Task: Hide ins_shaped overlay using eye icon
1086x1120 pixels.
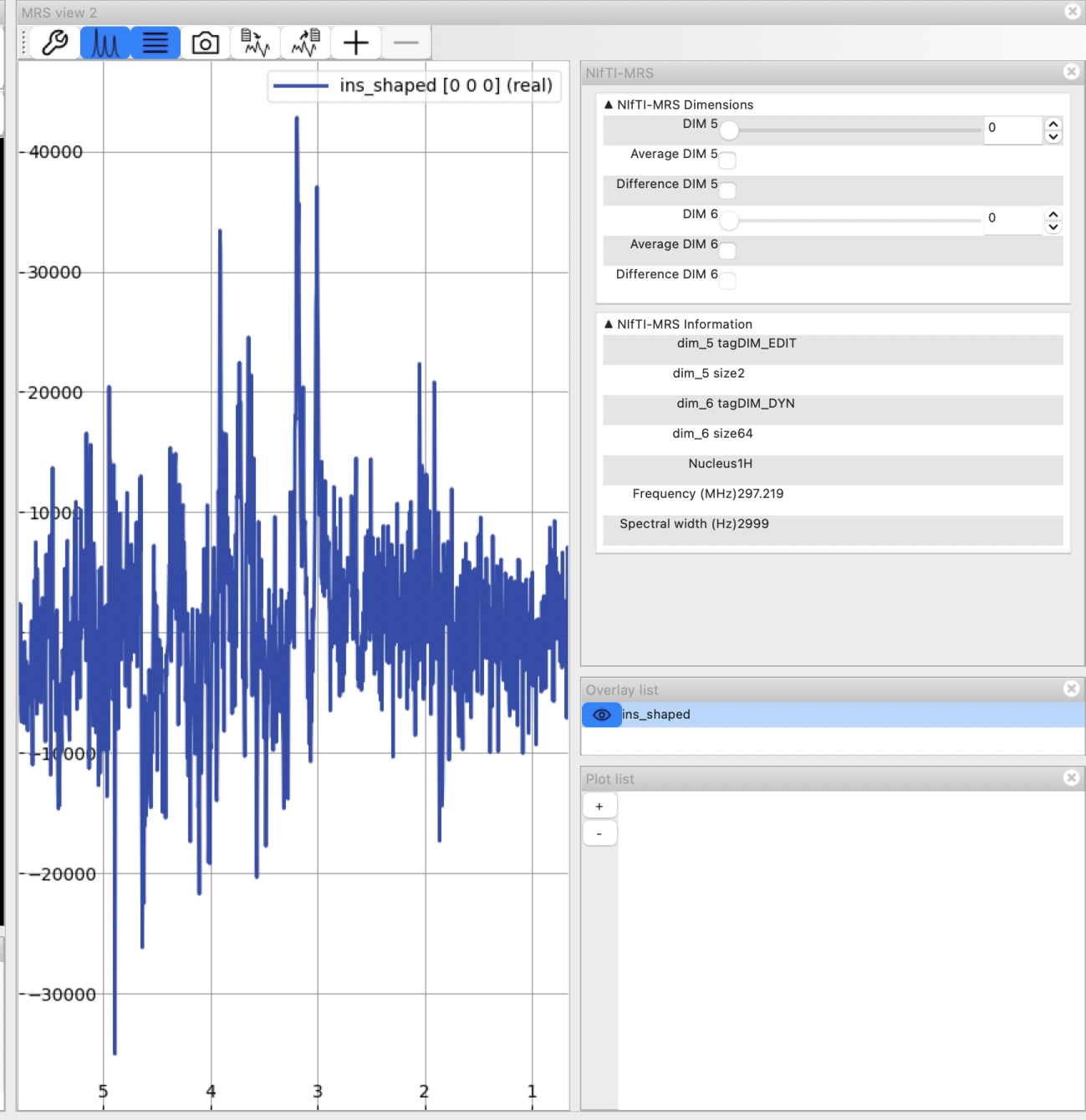Action: (601, 715)
